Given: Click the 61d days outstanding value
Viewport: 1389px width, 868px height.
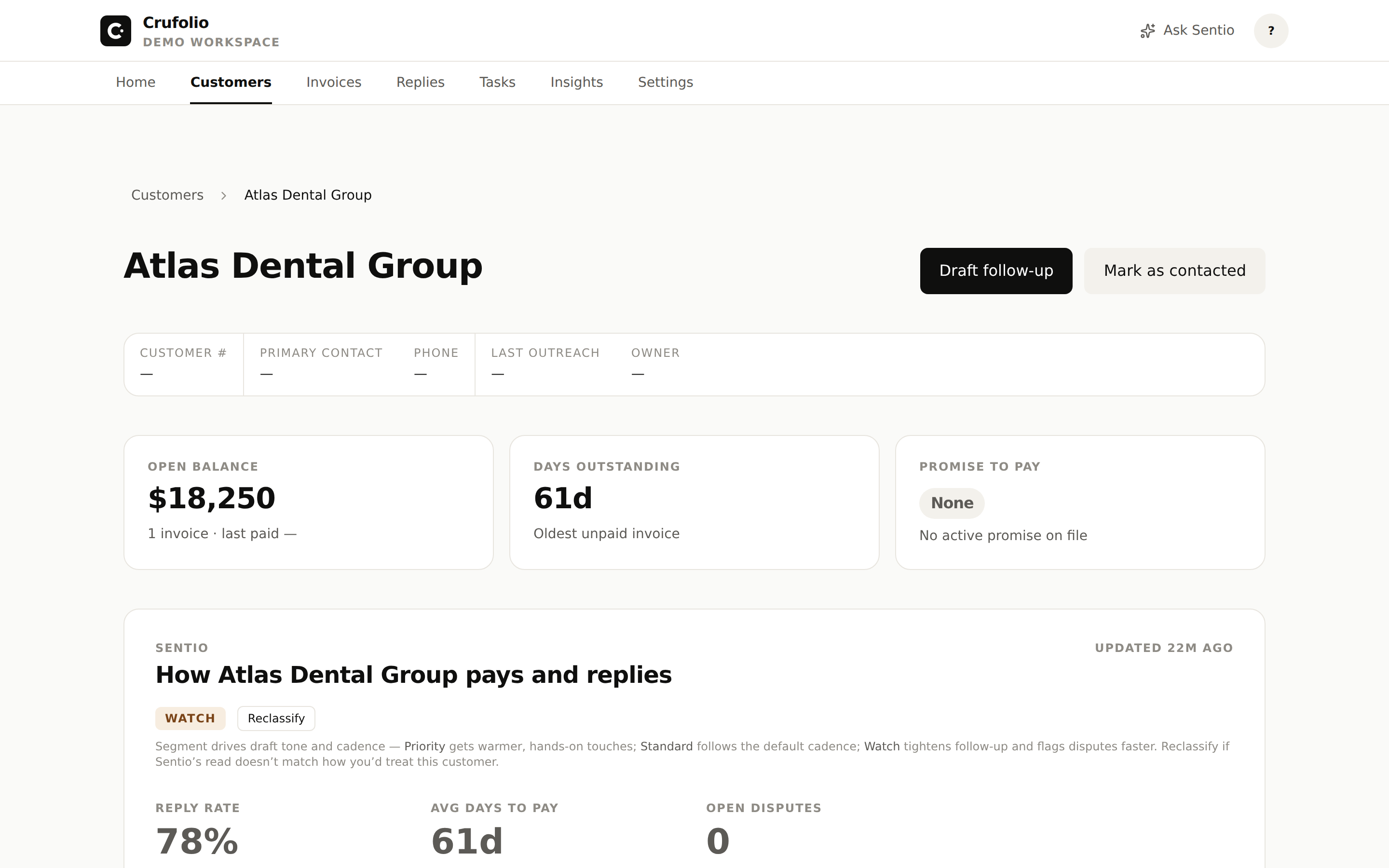Looking at the screenshot, I should (562, 498).
